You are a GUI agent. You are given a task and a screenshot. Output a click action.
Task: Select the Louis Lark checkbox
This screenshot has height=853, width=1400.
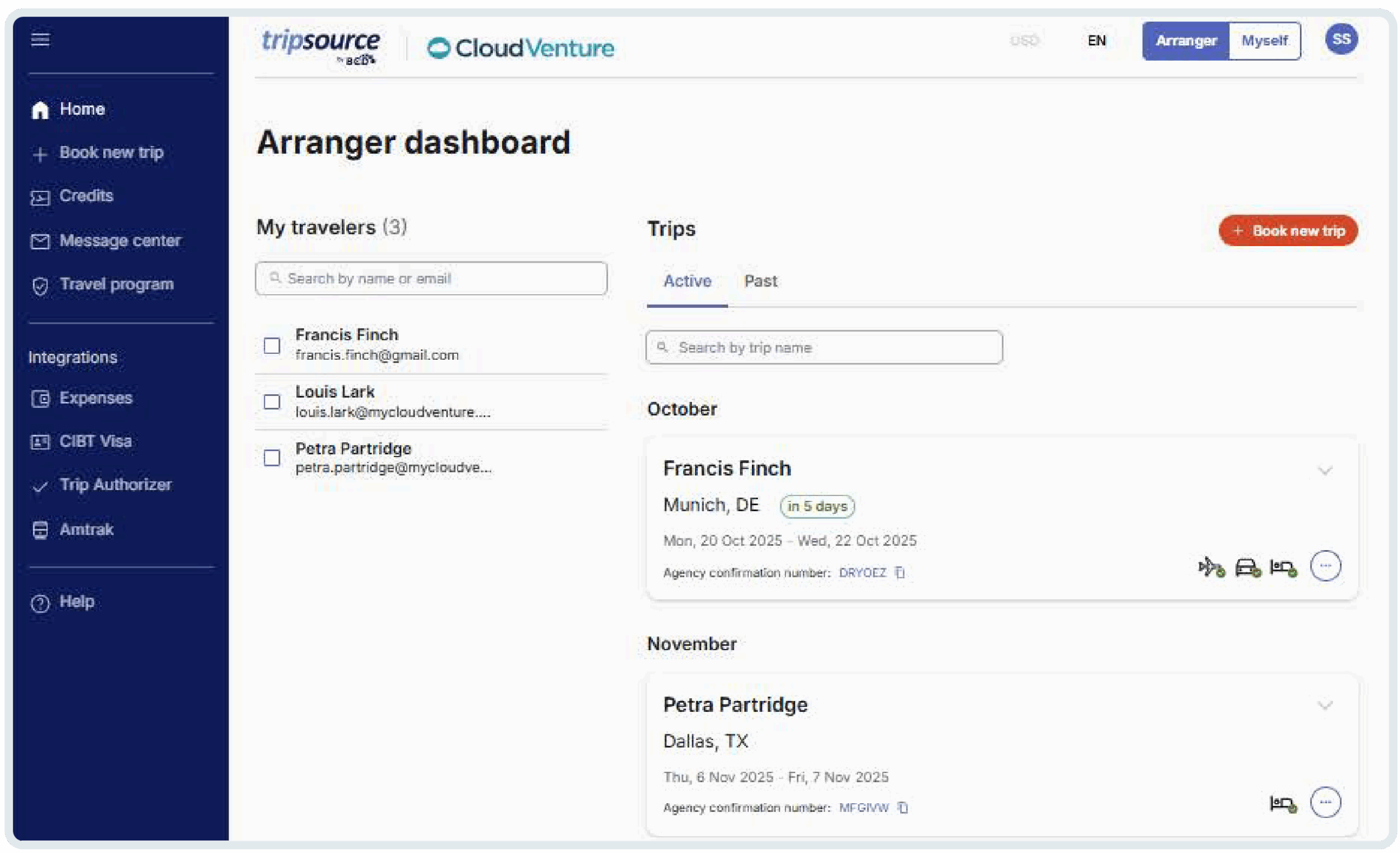coord(272,402)
